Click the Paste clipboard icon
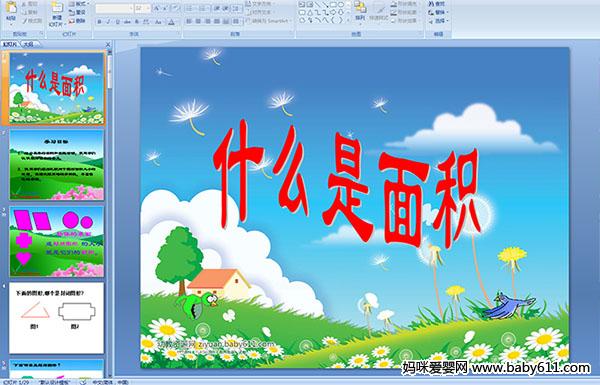This screenshot has width=600, height=385. pyautogui.click(x=11, y=8)
